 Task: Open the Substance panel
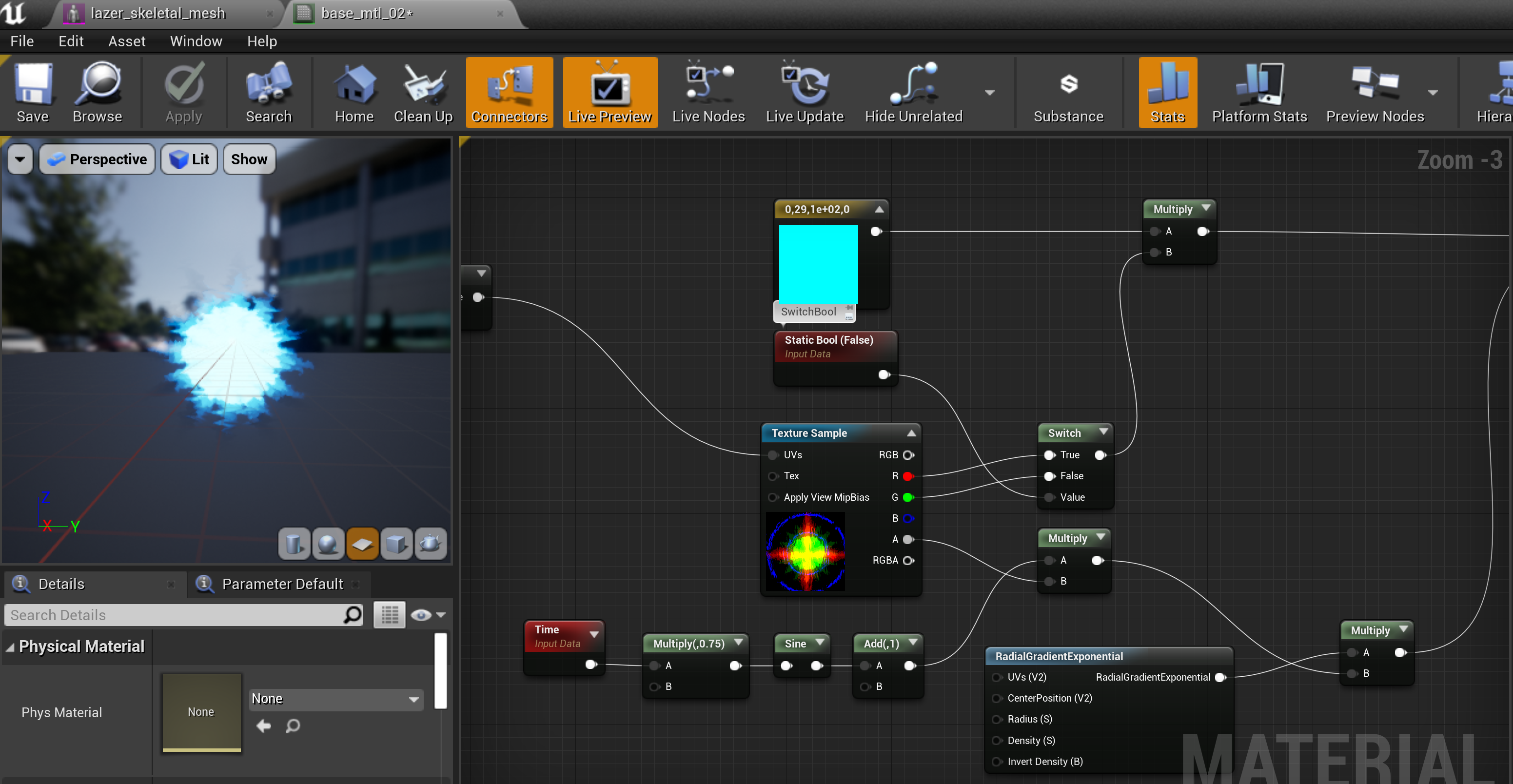click(x=1068, y=91)
